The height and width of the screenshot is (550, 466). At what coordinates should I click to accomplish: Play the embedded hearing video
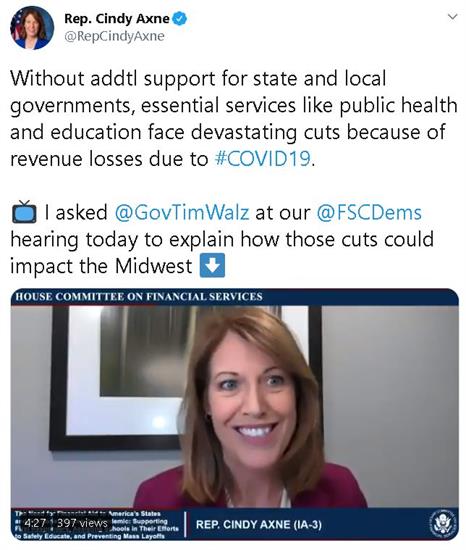coord(235,414)
